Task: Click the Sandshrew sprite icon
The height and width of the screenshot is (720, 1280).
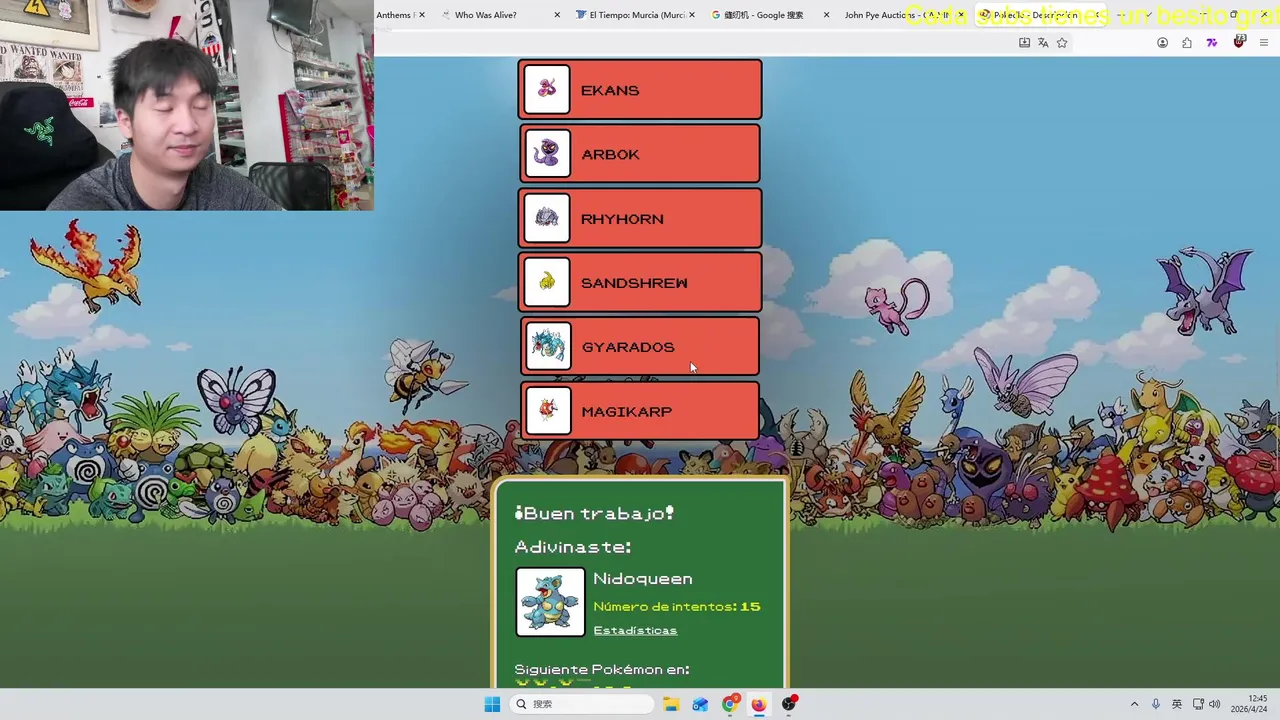Action: (547, 282)
